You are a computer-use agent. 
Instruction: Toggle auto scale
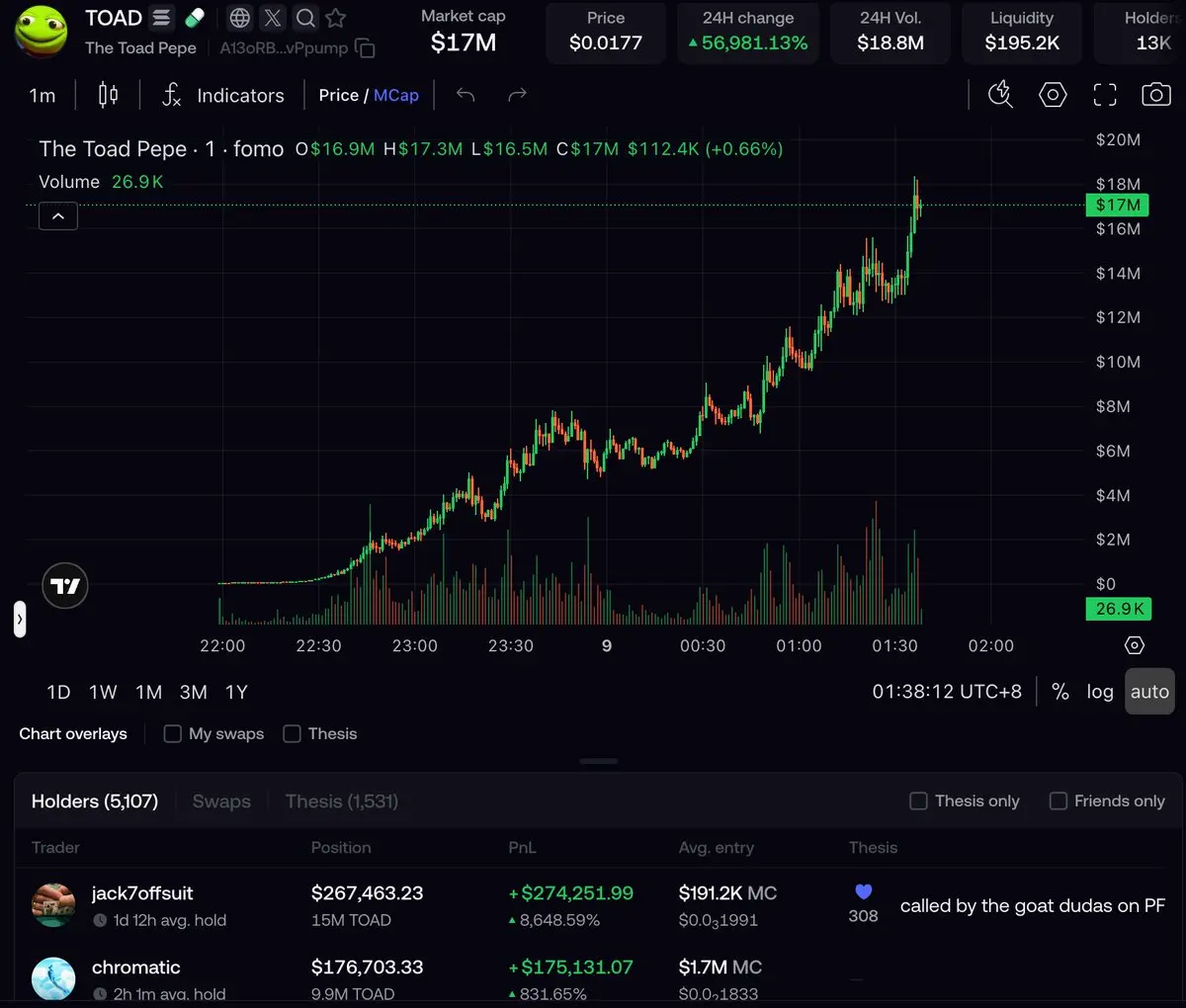[x=1149, y=692]
